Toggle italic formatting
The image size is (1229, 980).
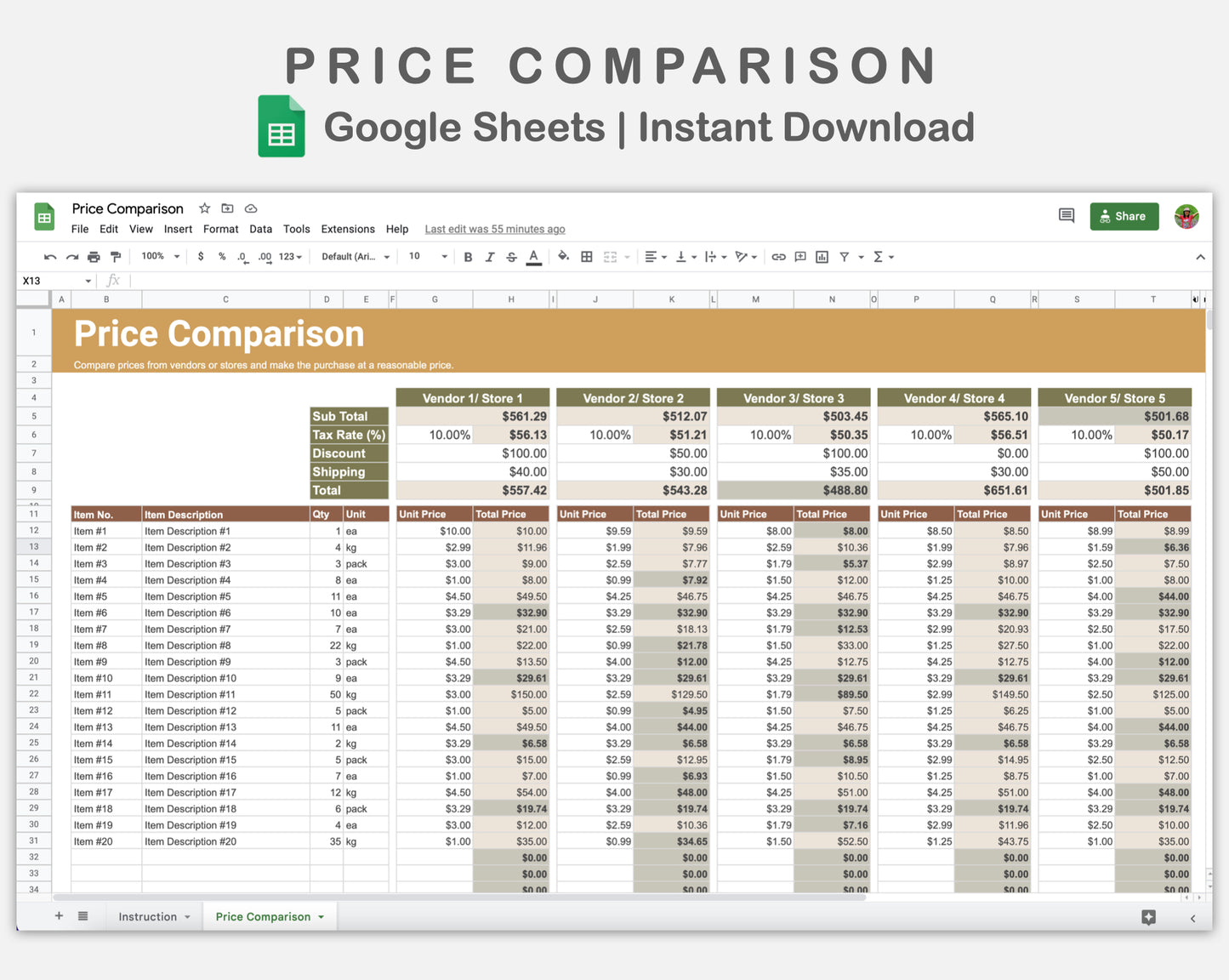(490, 256)
